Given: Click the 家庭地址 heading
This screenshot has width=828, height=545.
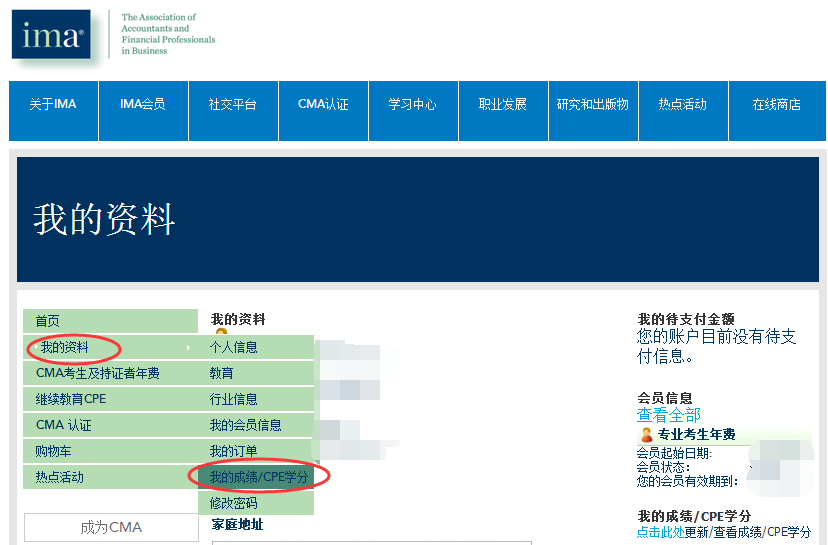Looking at the screenshot, I should [237, 524].
